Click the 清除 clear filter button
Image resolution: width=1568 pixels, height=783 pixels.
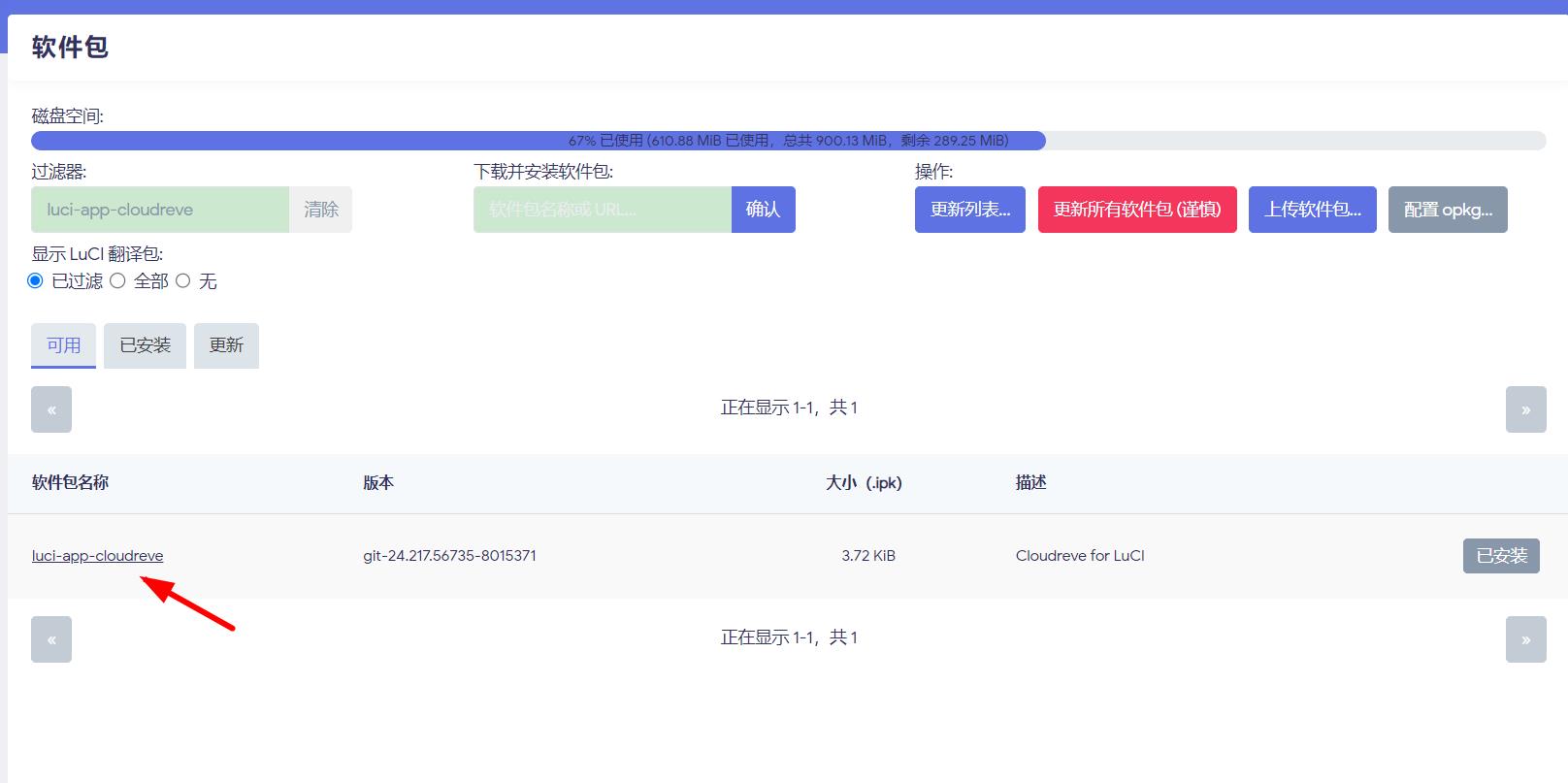(x=321, y=210)
